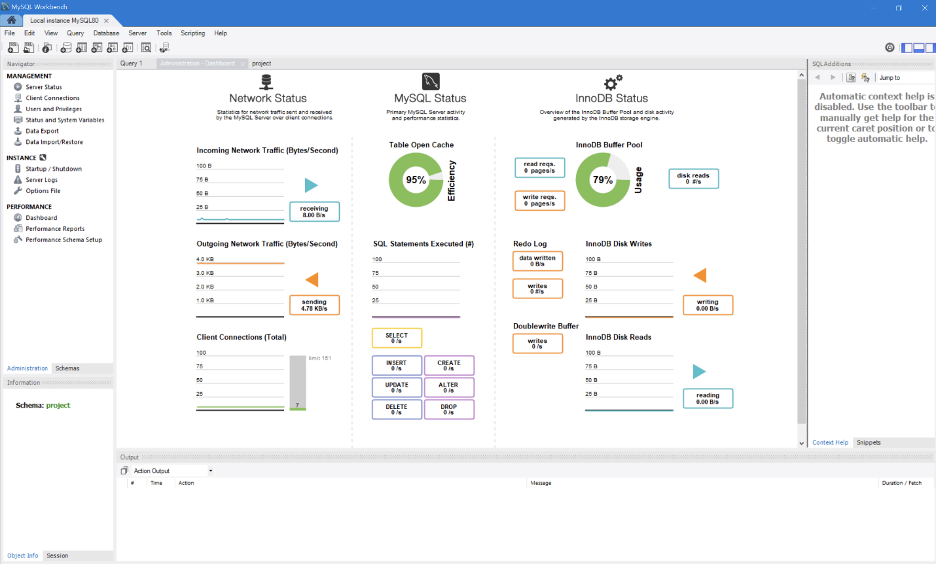Click the preferences gear icon in top right

pyautogui.click(x=889, y=48)
